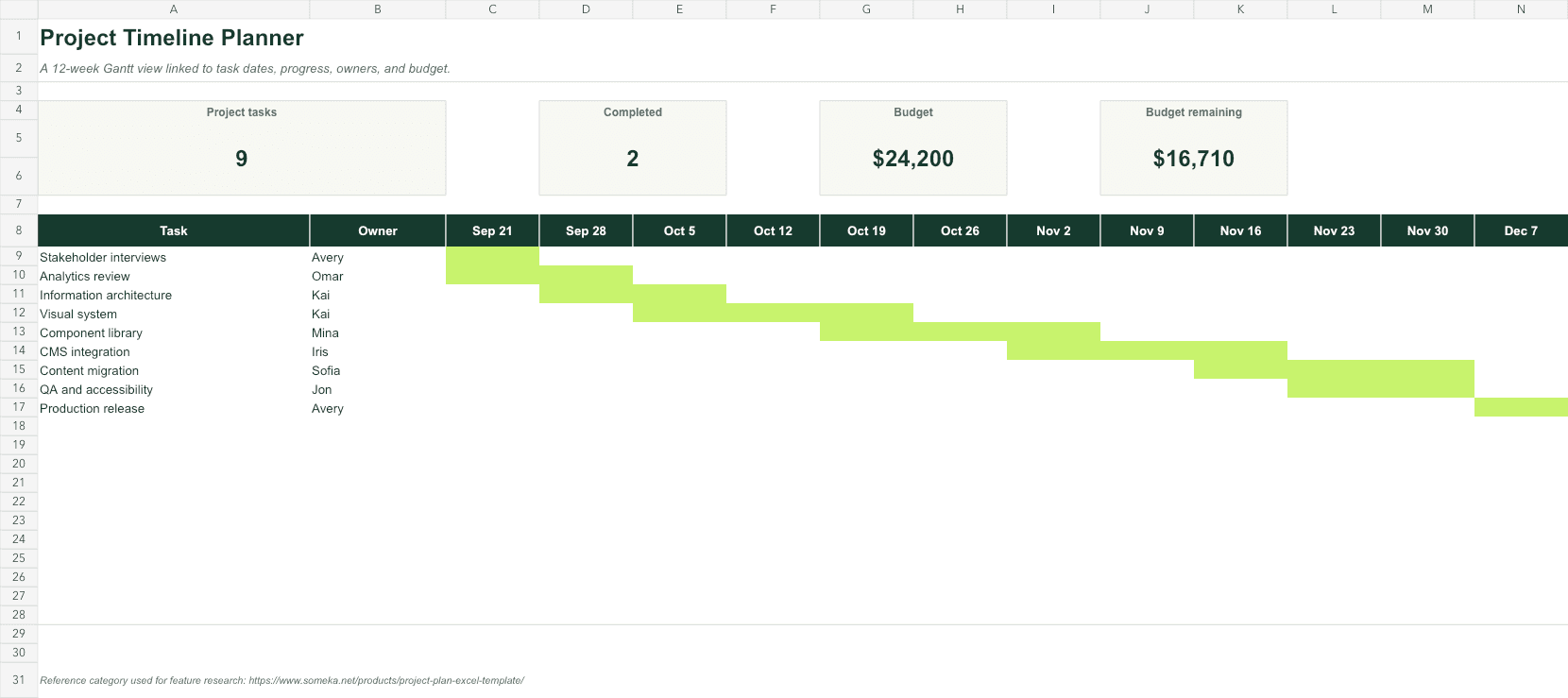This screenshot has height=698, width=1568.
Task: Click the Component library task cell
Action: [x=174, y=332]
